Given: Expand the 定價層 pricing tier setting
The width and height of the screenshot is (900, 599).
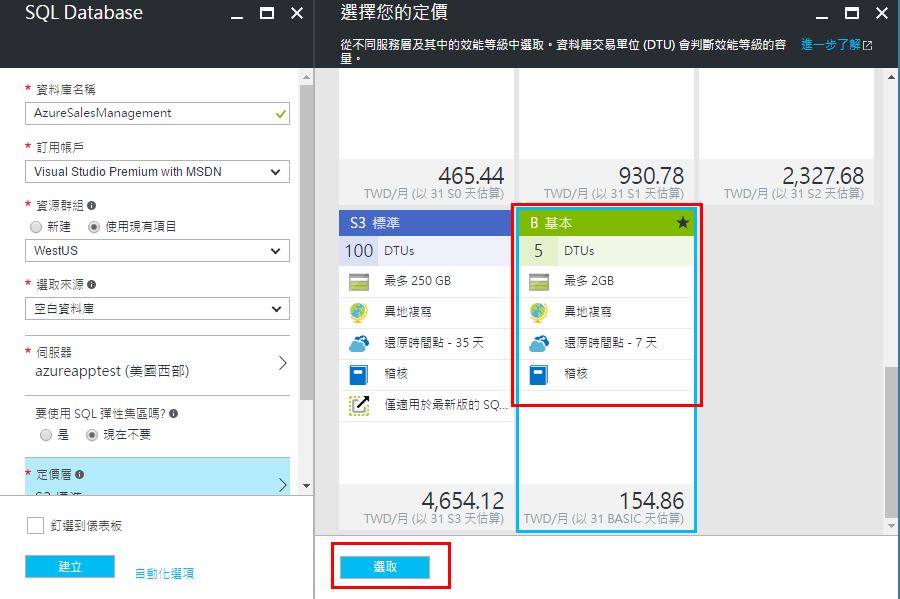Looking at the screenshot, I should [157, 477].
